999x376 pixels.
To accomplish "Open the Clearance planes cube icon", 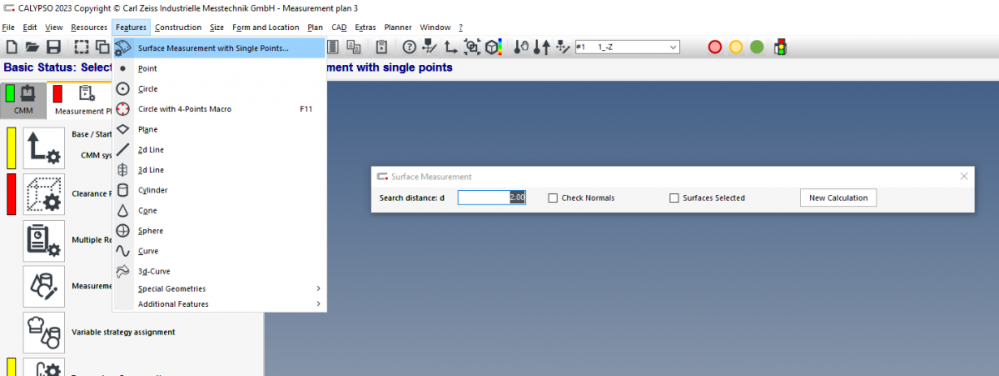I will coord(44,194).
